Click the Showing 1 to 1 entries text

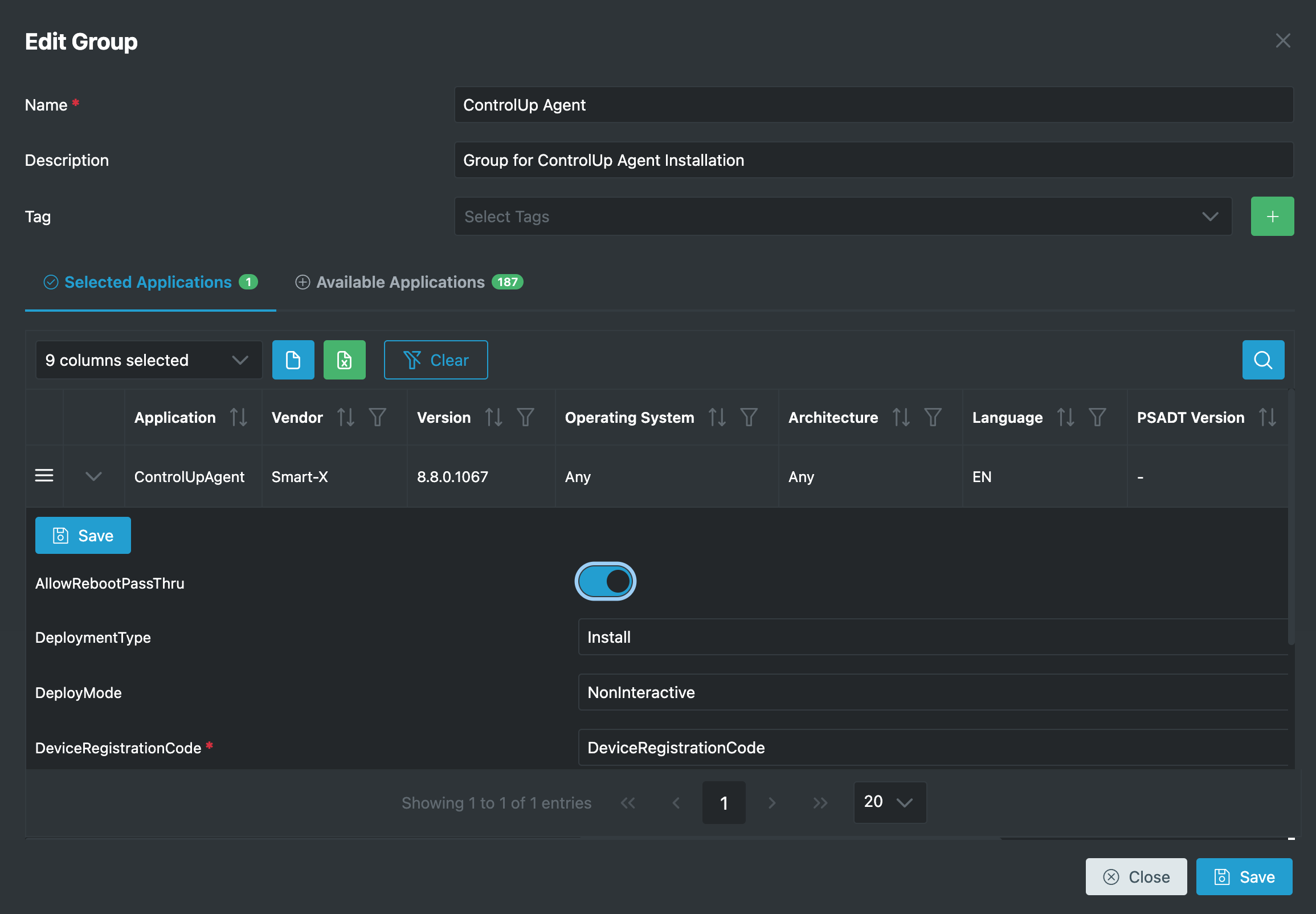[496, 803]
